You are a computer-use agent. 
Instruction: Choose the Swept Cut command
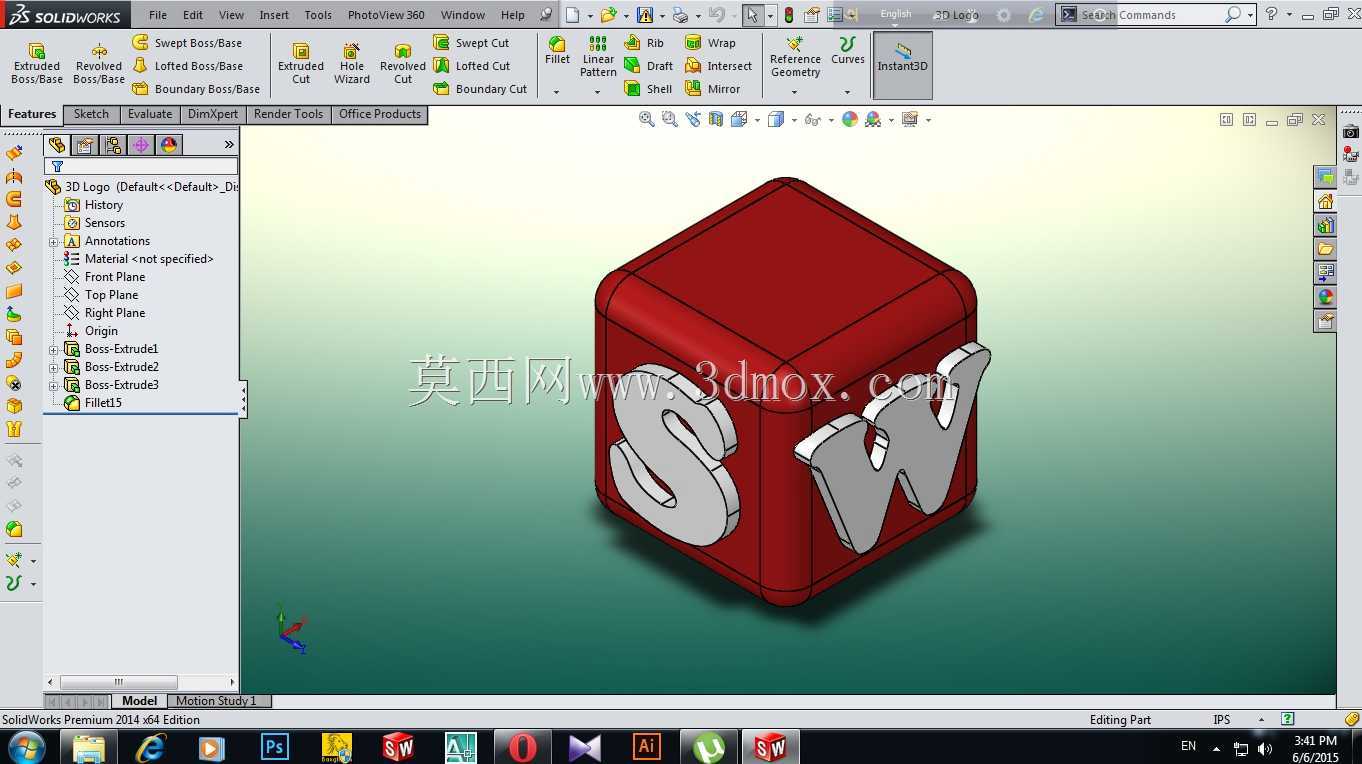coord(471,43)
